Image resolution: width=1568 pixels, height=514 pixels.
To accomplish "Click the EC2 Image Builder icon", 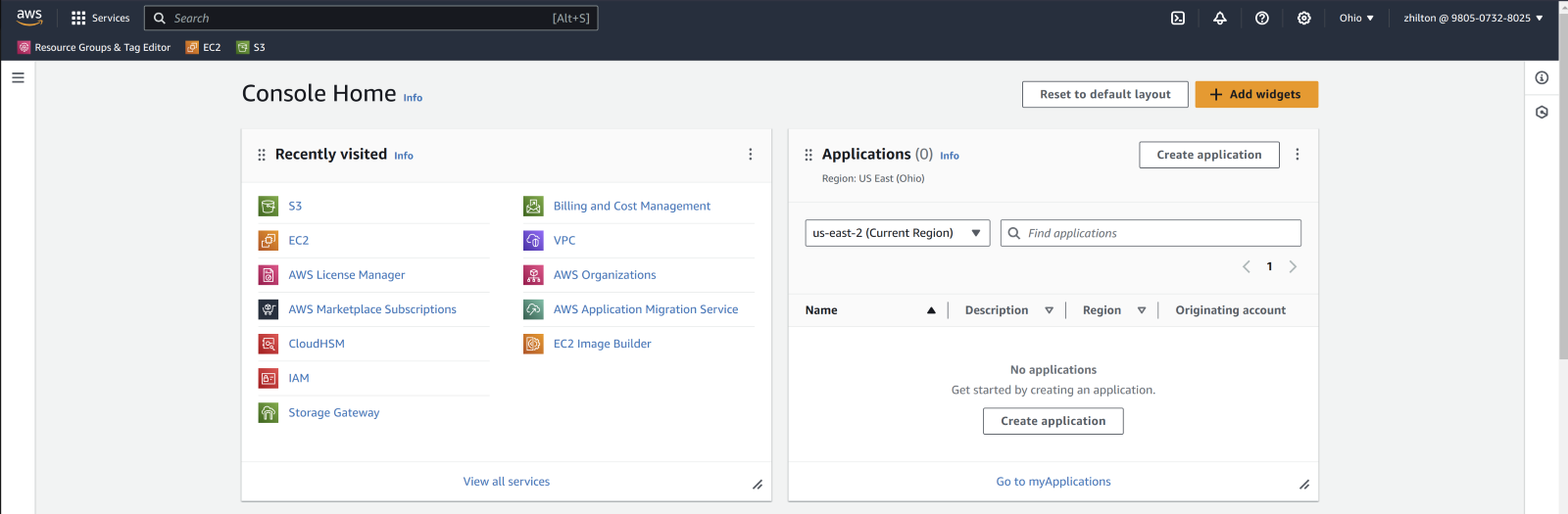I will (x=533, y=344).
